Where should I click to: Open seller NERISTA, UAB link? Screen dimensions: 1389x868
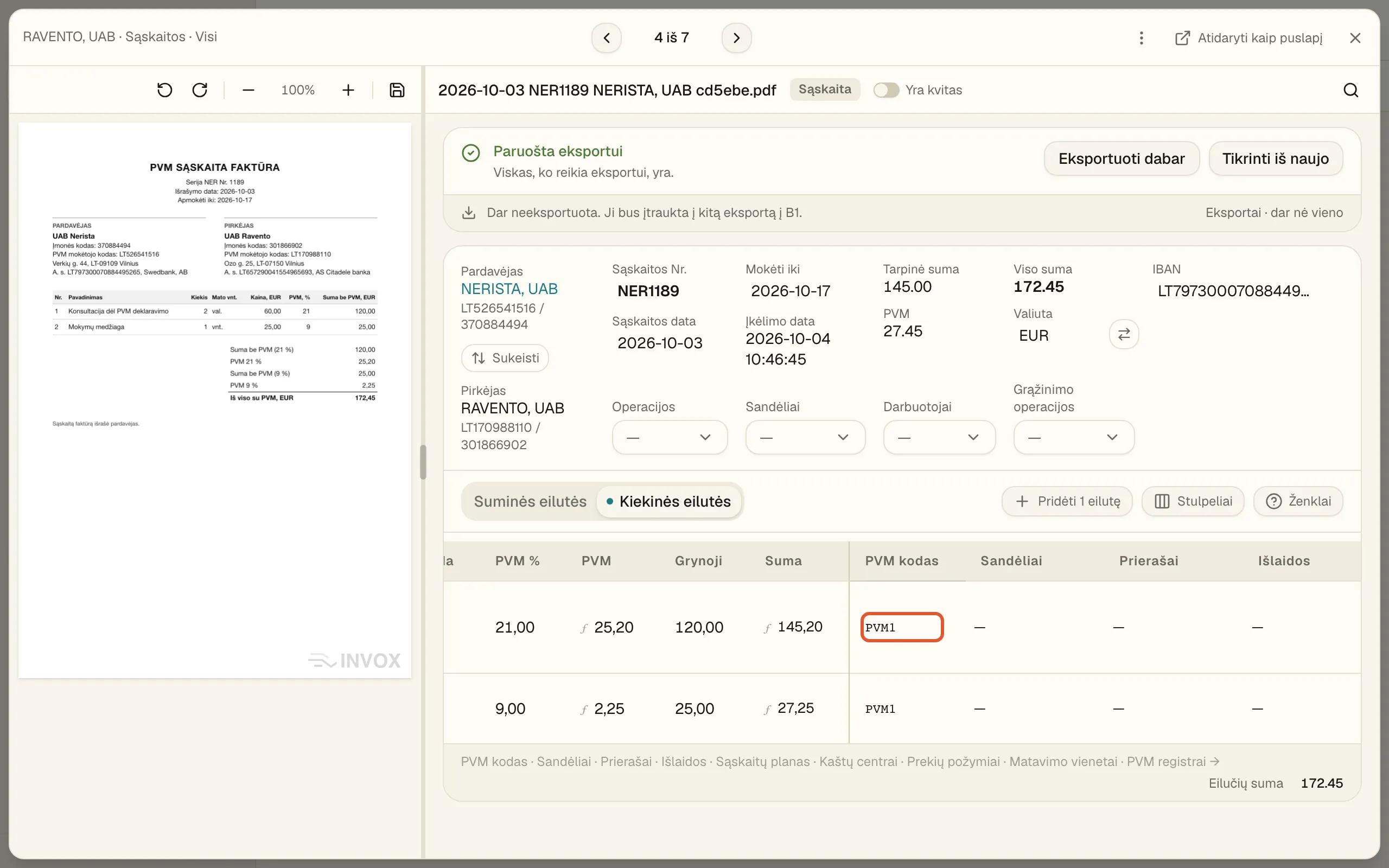pyautogui.click(x=509, y=289)
